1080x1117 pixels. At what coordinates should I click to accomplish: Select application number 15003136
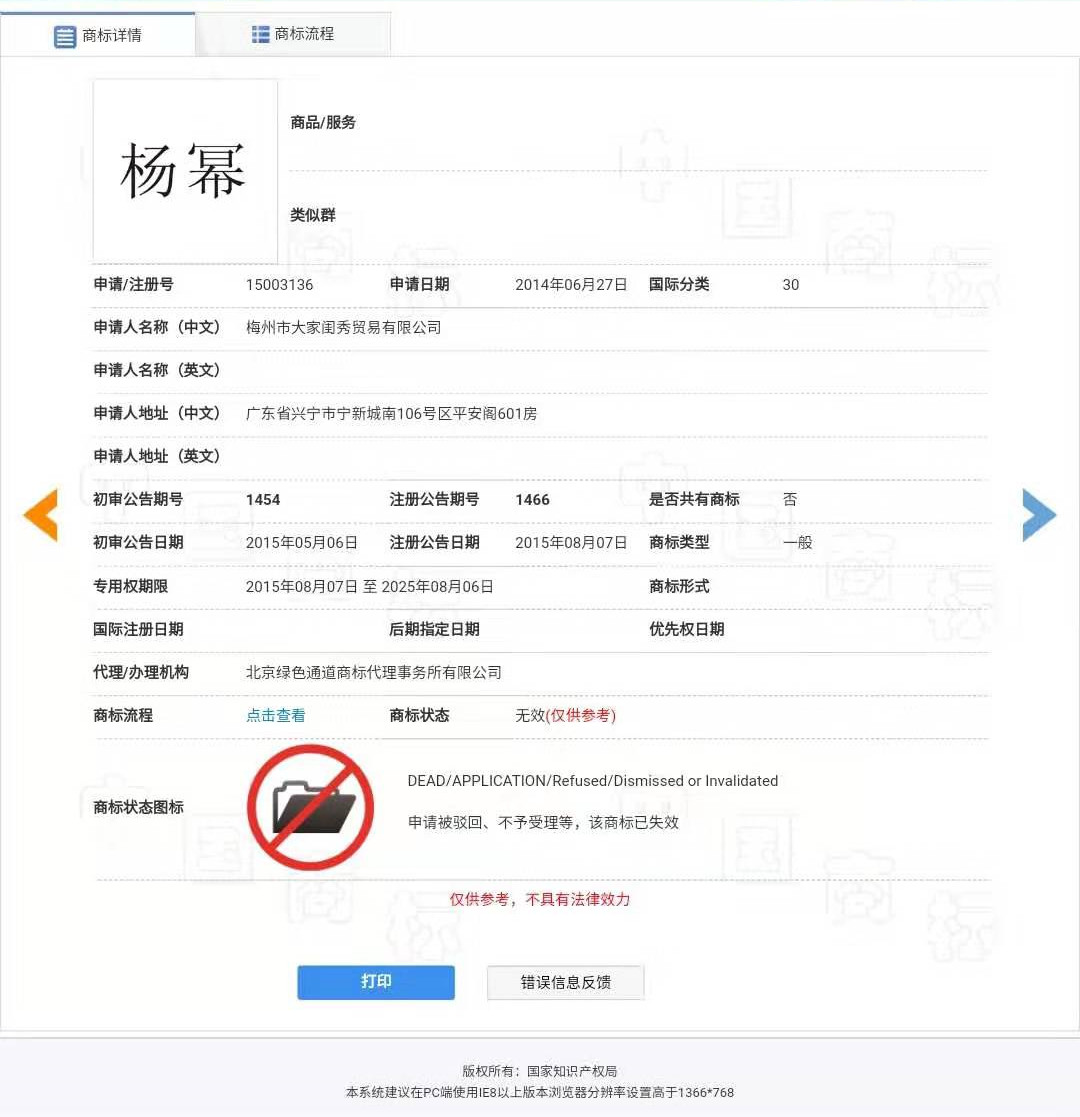(278, 284)
